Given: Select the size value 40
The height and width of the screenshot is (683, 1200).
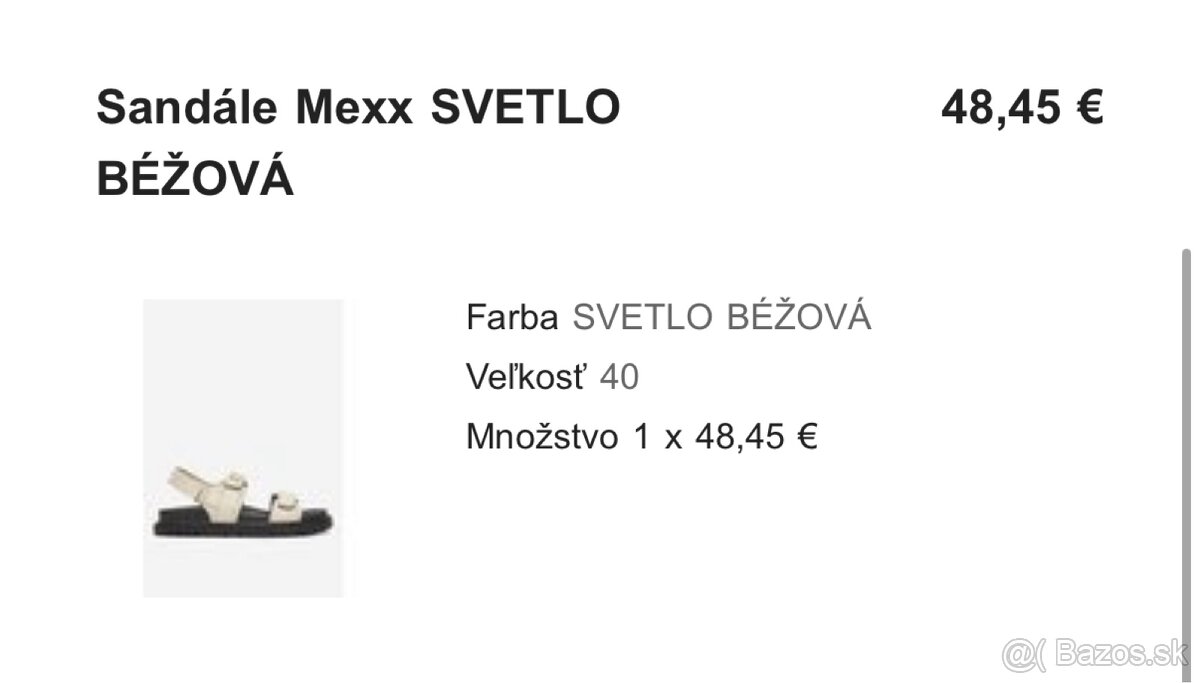Looking at the screenshot, I should pos(619,377).
